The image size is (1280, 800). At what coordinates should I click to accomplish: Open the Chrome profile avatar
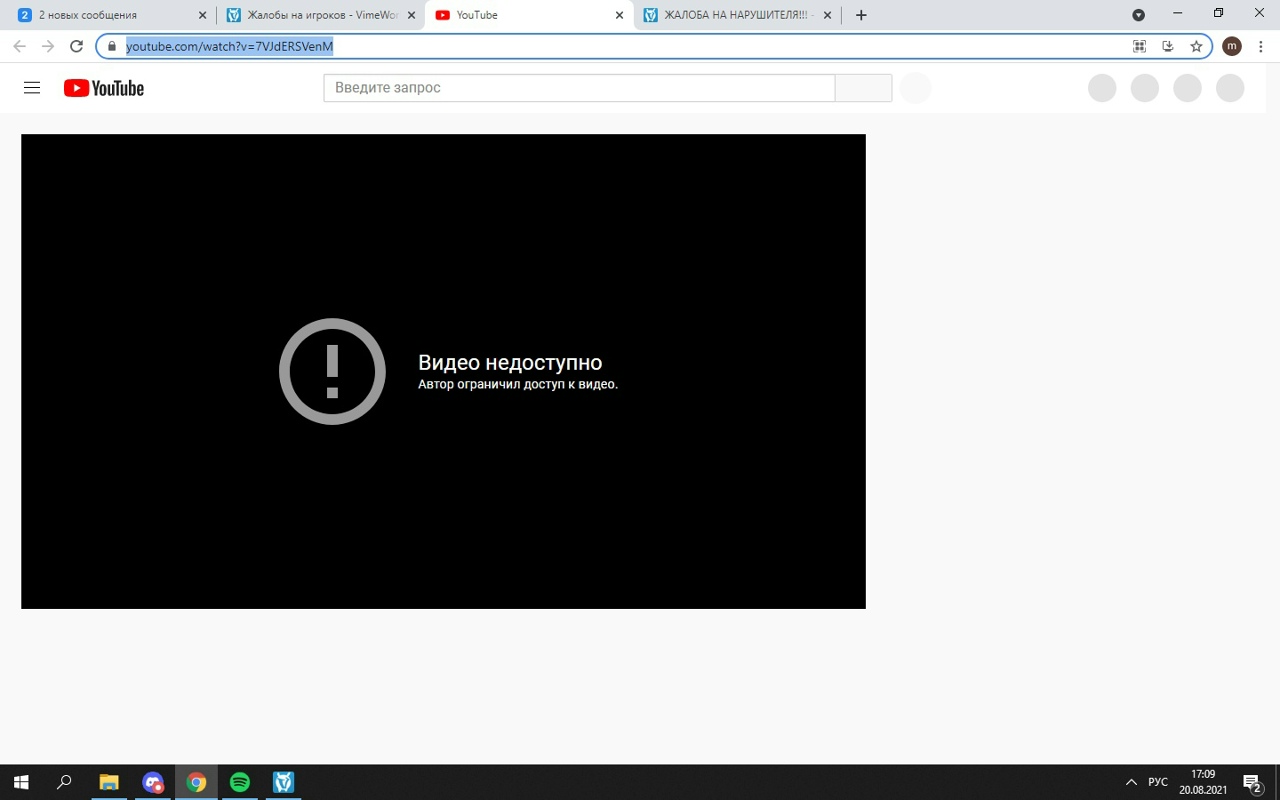click(1232, 46)
